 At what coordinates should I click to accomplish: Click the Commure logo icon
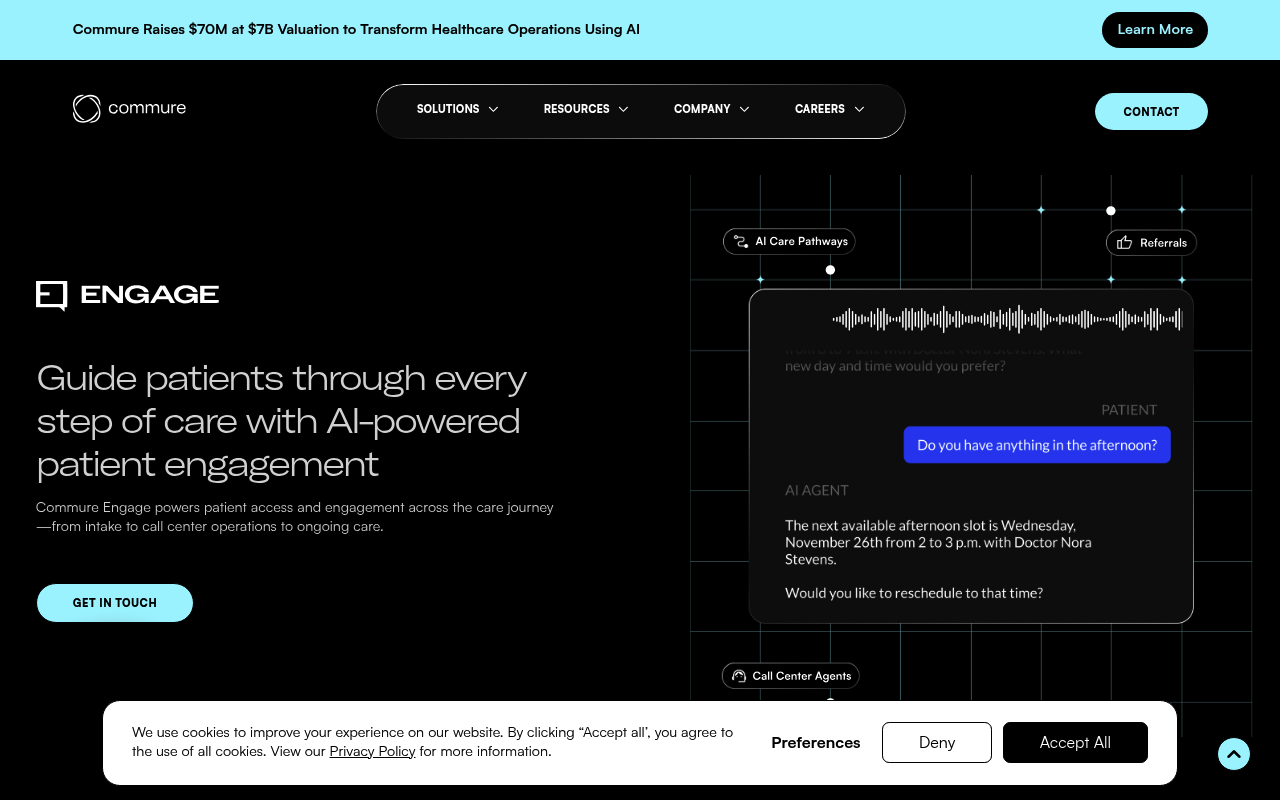tap(87, 109)
